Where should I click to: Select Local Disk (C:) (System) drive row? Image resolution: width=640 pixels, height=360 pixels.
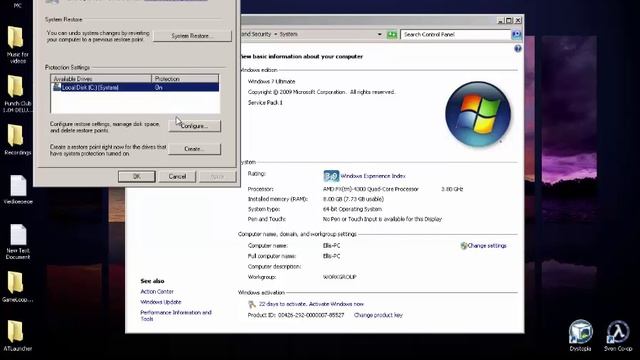coord(135,87)
